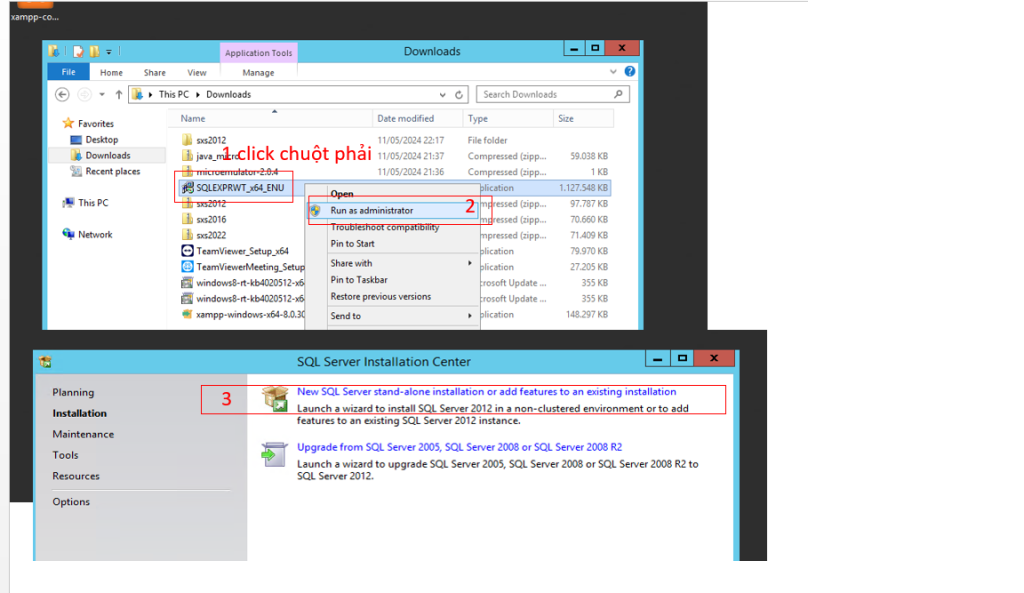The height and width of the screenshot is (593, 1024).
Task: Click the Explorer Help question mark icon
Action: tap(630, 71)
